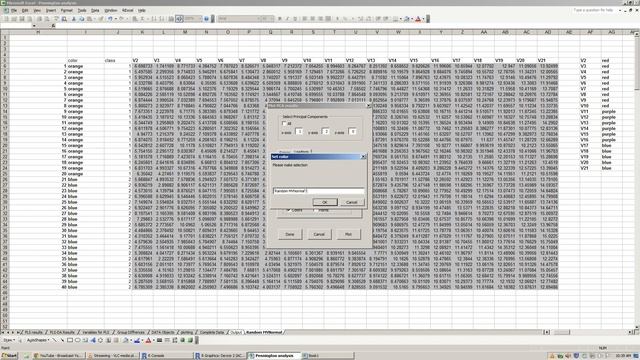Click the y-axis component input box
The image size is (640, 360).
[325, 131]
